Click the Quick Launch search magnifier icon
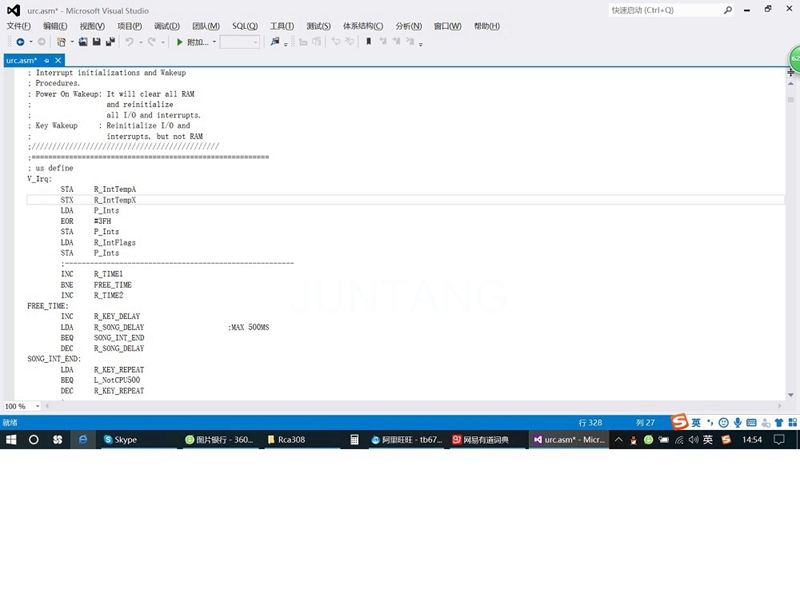Viewport: 800px width, 593px height. click(x=728, y=10)
